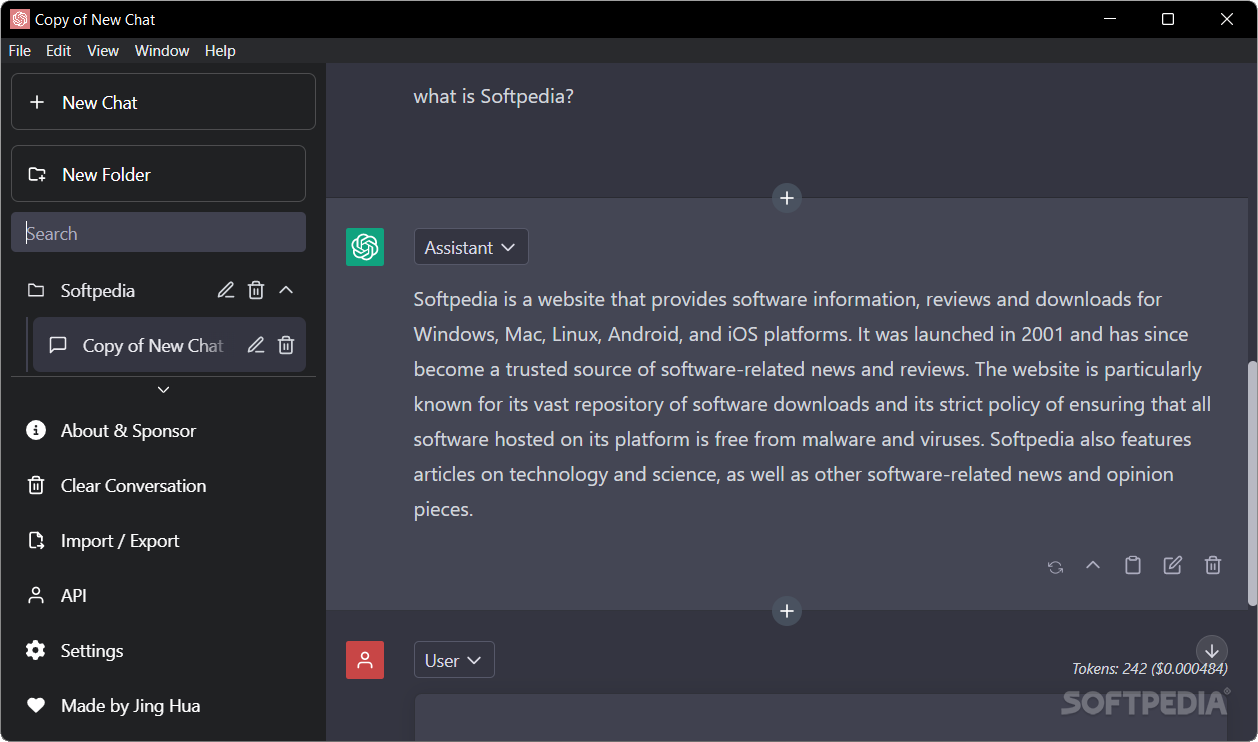Screen dimensions: 1258x742
Task: Click the file icon beside Import / Export
Action: [36, 540]
